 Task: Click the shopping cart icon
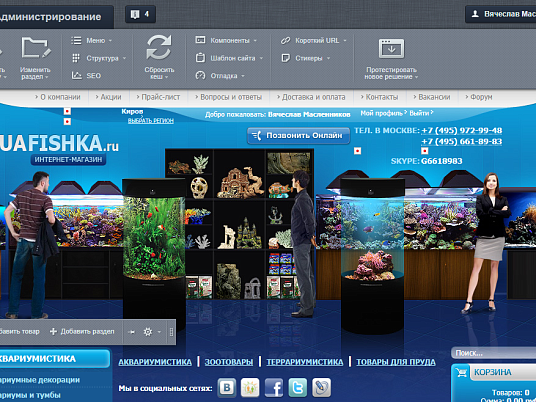[x=461, y=372]
